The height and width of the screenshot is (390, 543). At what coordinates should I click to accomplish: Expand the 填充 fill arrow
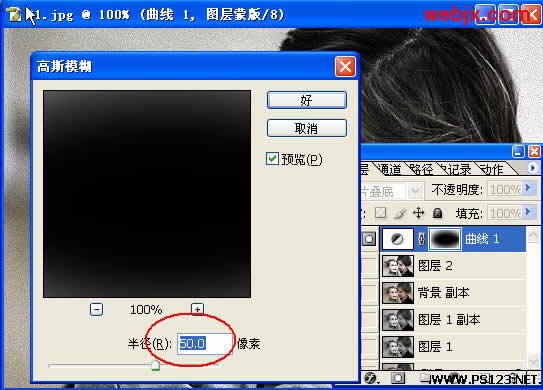pyautogui.click(x=528, y=211)
